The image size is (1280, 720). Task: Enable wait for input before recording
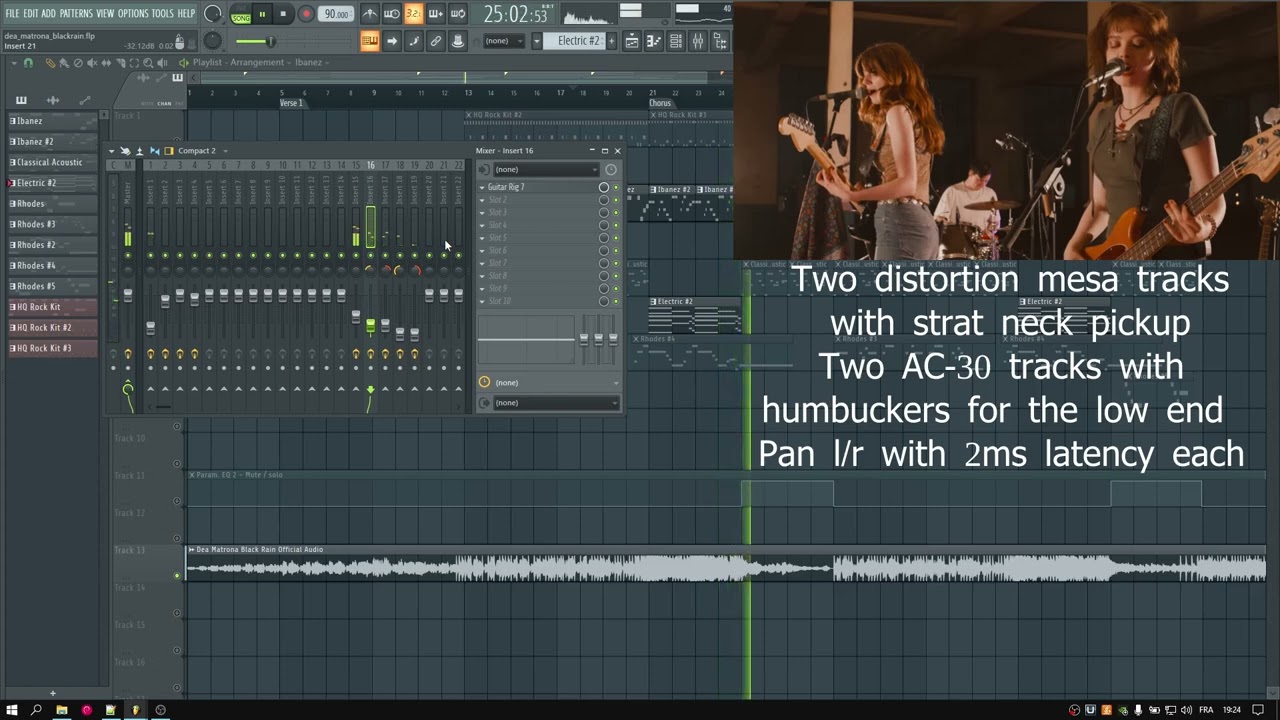391,14
